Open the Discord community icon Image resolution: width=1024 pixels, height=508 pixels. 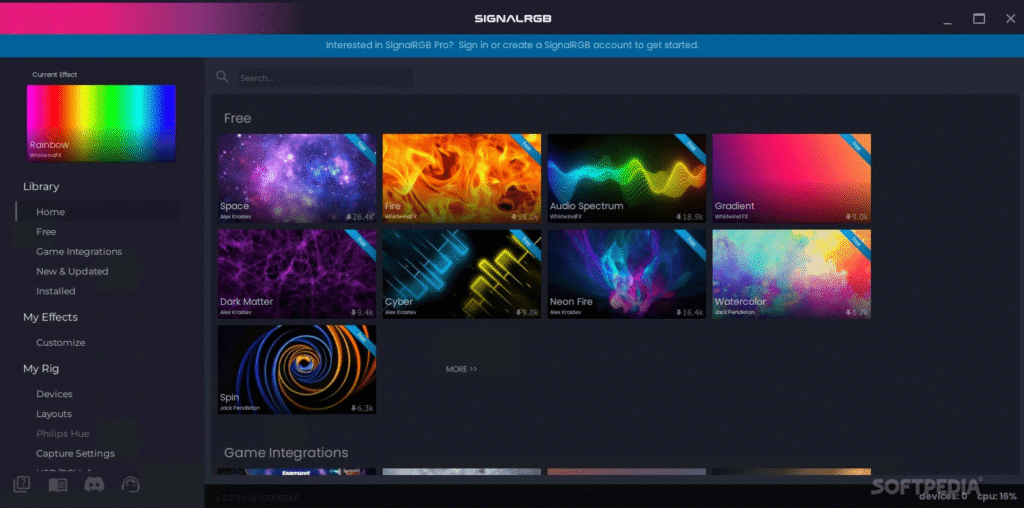[94, 484]
